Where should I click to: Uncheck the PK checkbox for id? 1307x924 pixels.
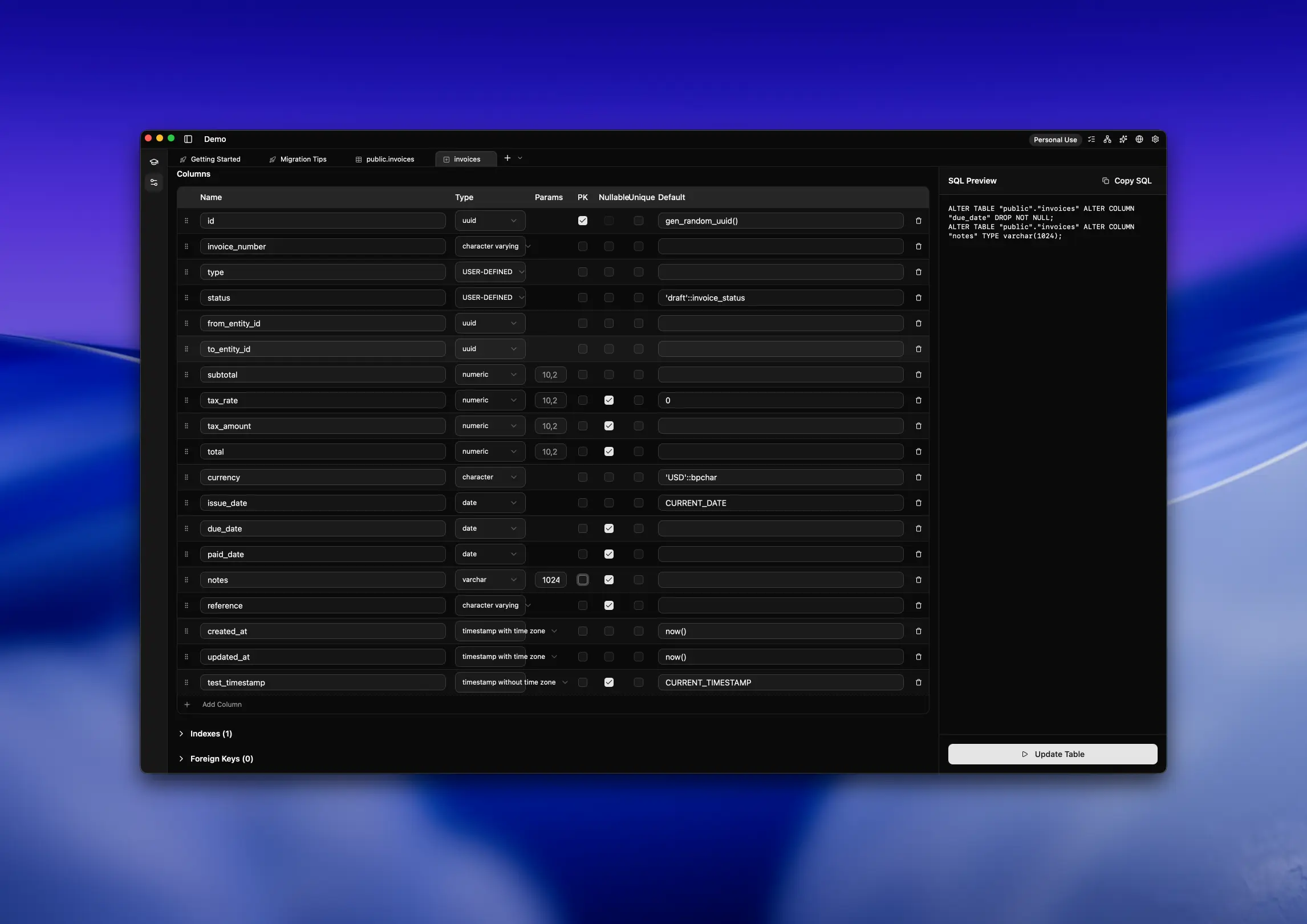click(582, 221)
